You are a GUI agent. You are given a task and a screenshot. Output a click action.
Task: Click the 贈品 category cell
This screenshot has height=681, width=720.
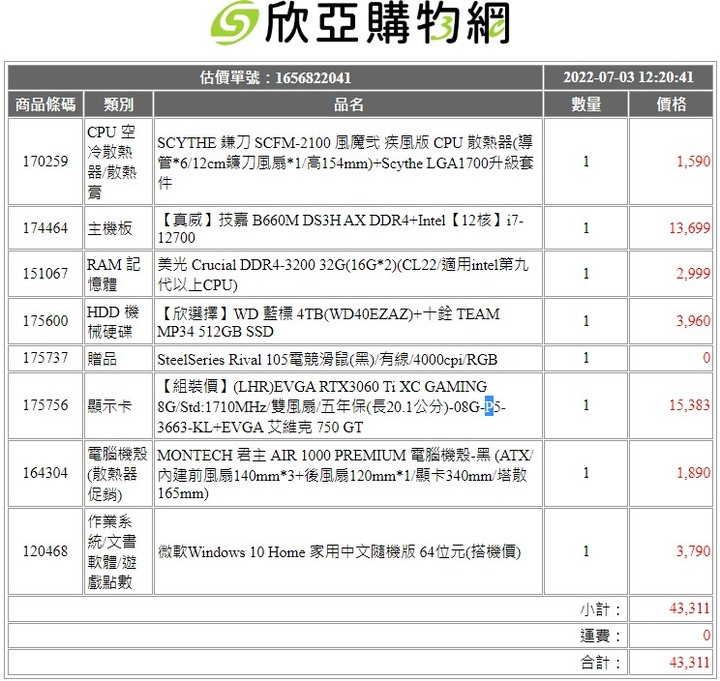click(118, 358)
